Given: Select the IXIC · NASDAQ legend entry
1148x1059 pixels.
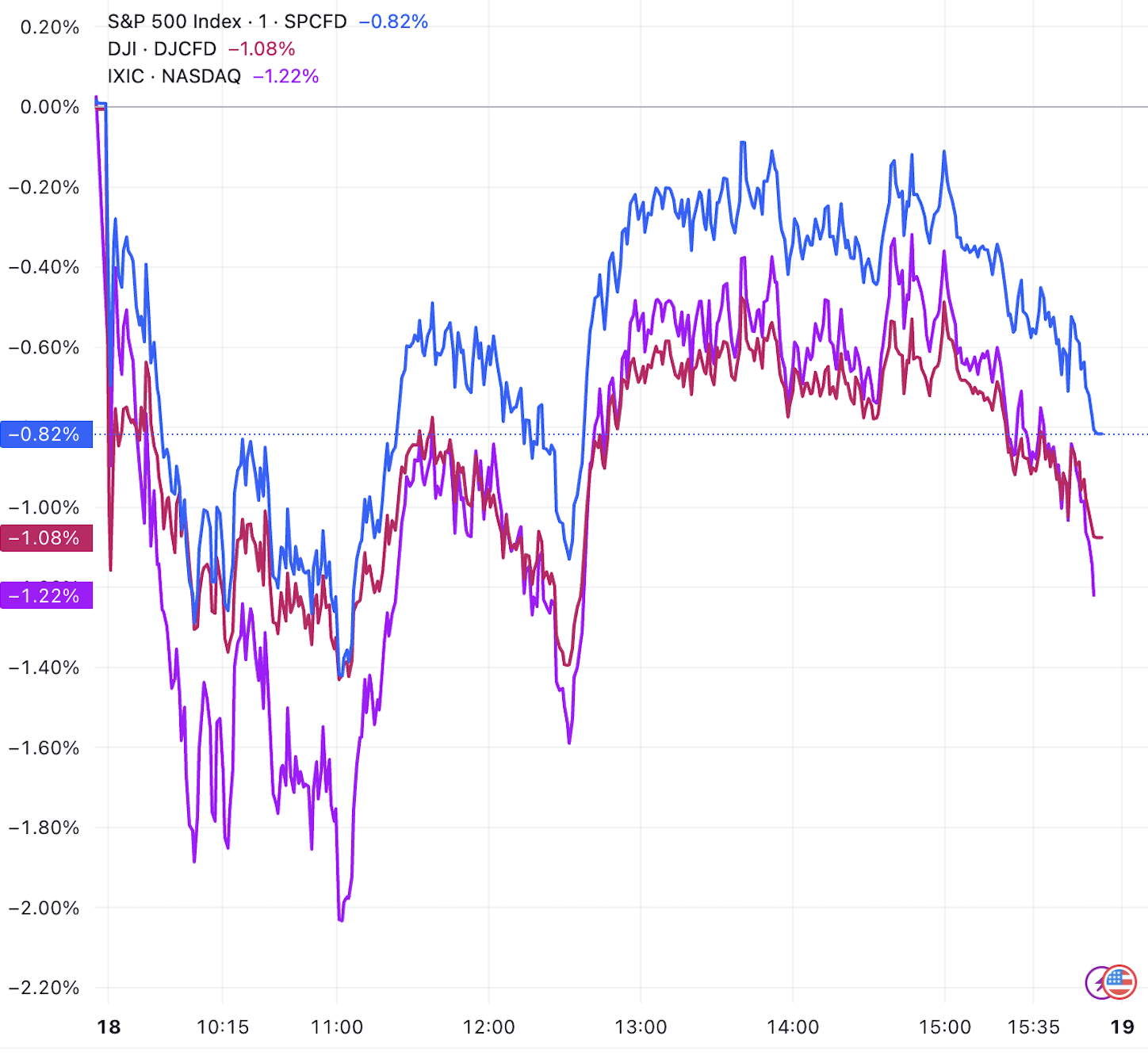Looking at the screenshot, I should [x=174, y=76].
